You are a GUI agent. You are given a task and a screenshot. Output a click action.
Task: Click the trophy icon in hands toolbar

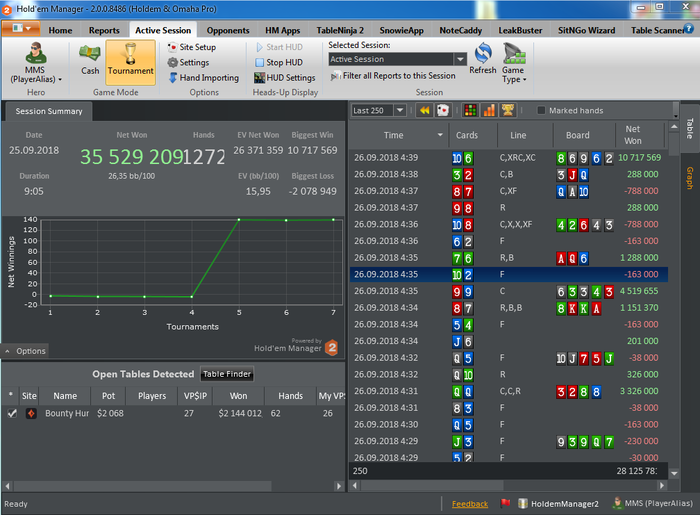click(x=508, y=110)
